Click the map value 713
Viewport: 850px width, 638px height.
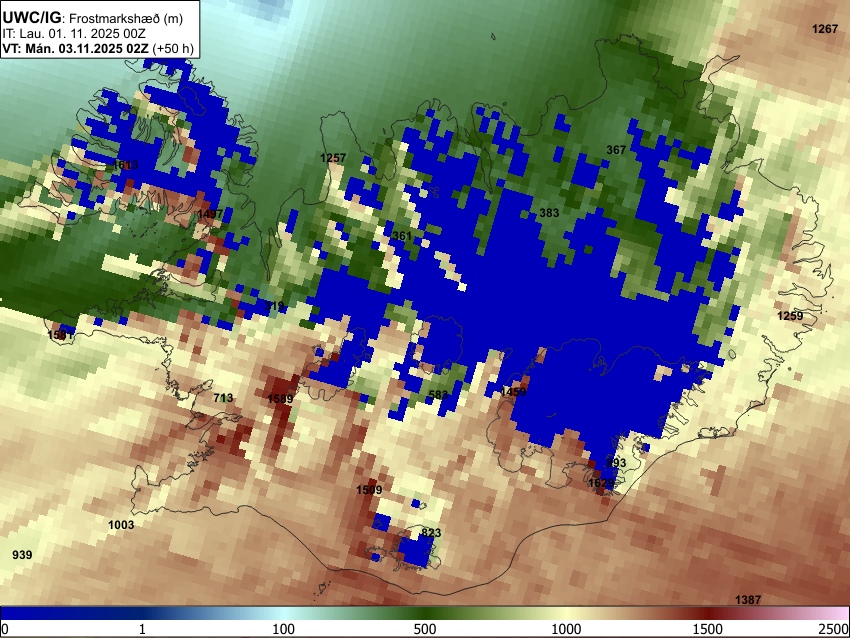223,398
